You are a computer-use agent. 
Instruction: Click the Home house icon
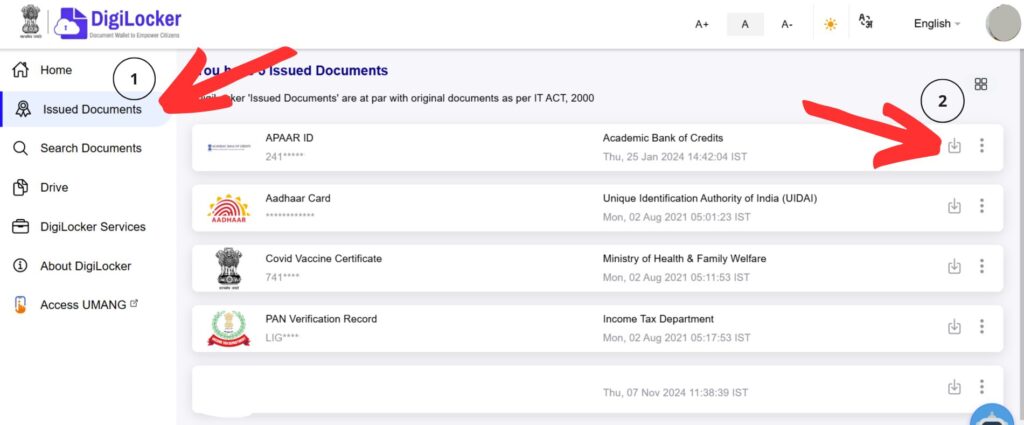[x=21, y=69]
